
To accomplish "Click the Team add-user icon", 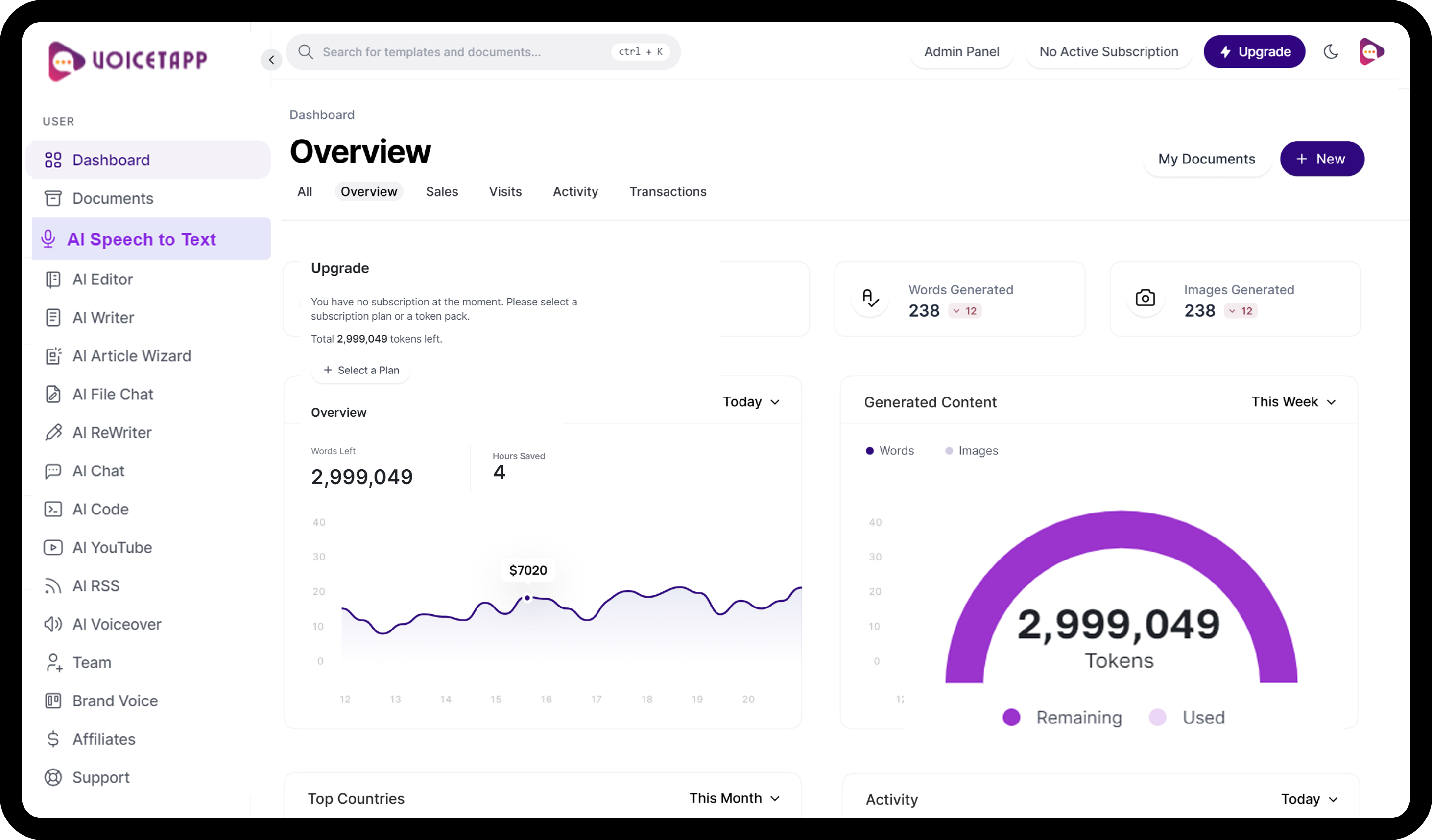I will 54,663.
